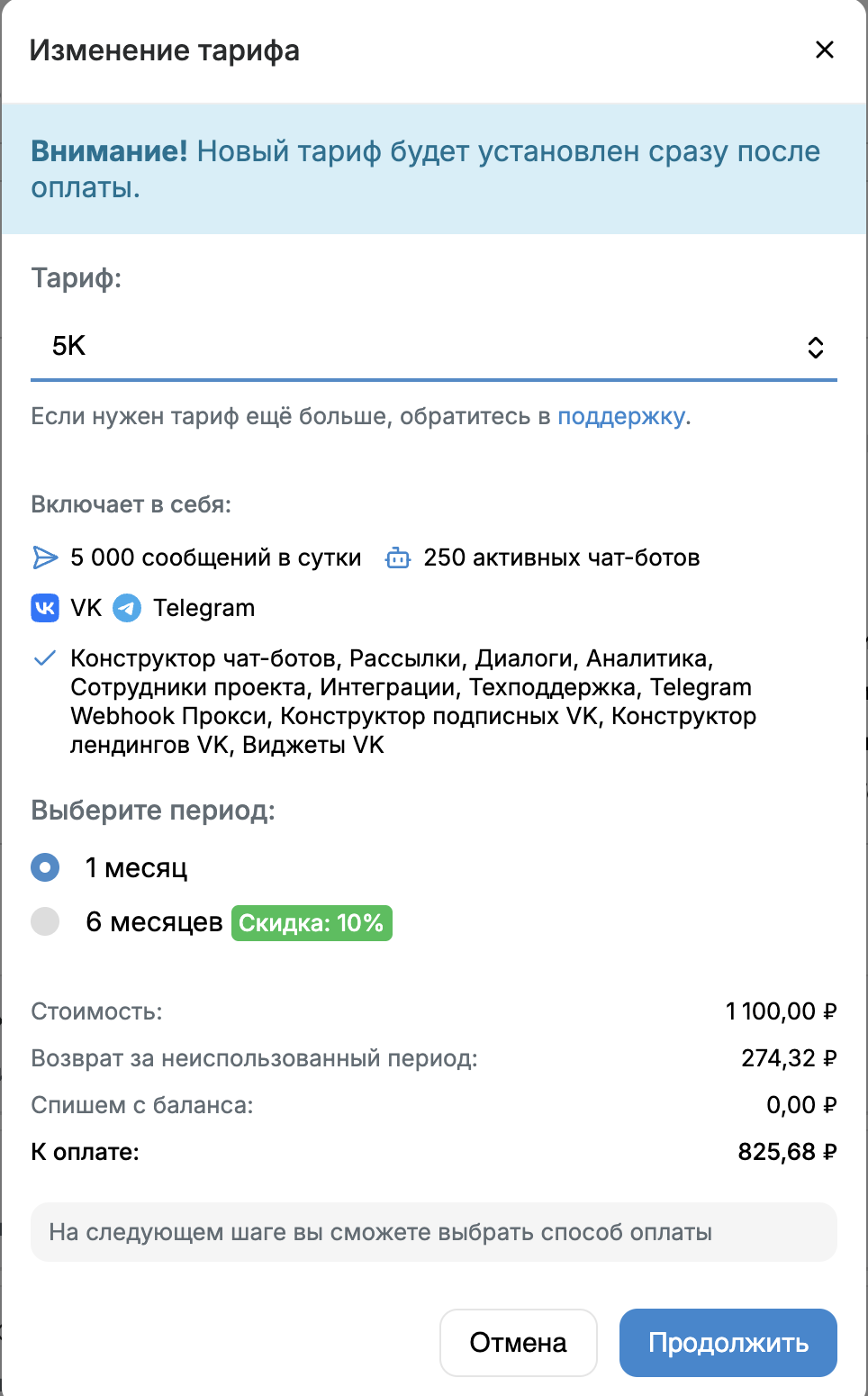
Task: Click the amount due 825,68 ₽ value
Action: click(787, 1152)
